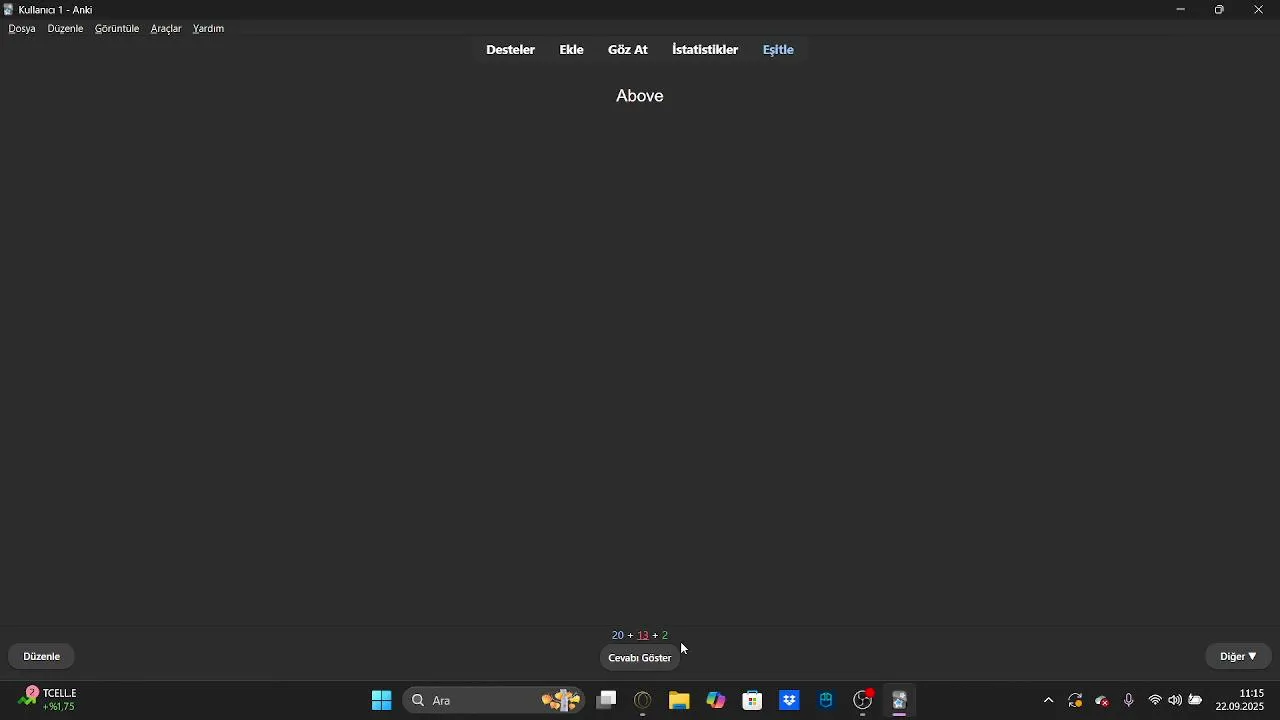
Task: Click Ekle to add a card
Action: 572,50
